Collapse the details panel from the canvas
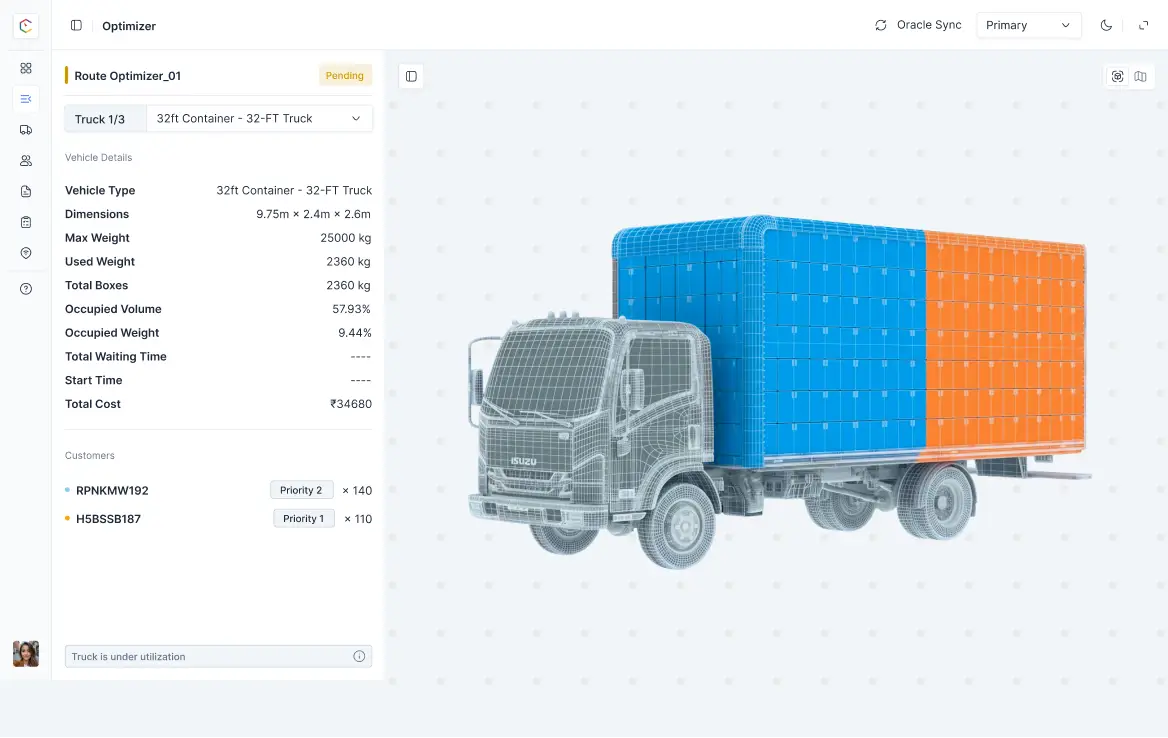Image resolution: width=1168 pixels, height=738 pixels. tap(411, 77)
